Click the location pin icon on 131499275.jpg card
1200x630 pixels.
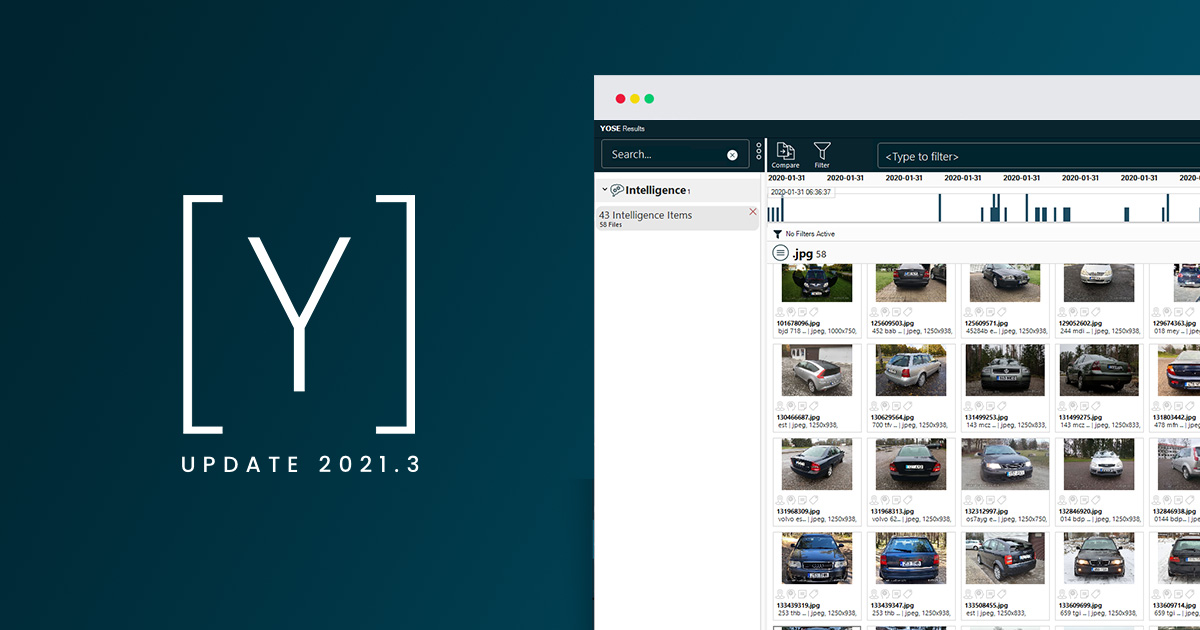point(1075,406)
